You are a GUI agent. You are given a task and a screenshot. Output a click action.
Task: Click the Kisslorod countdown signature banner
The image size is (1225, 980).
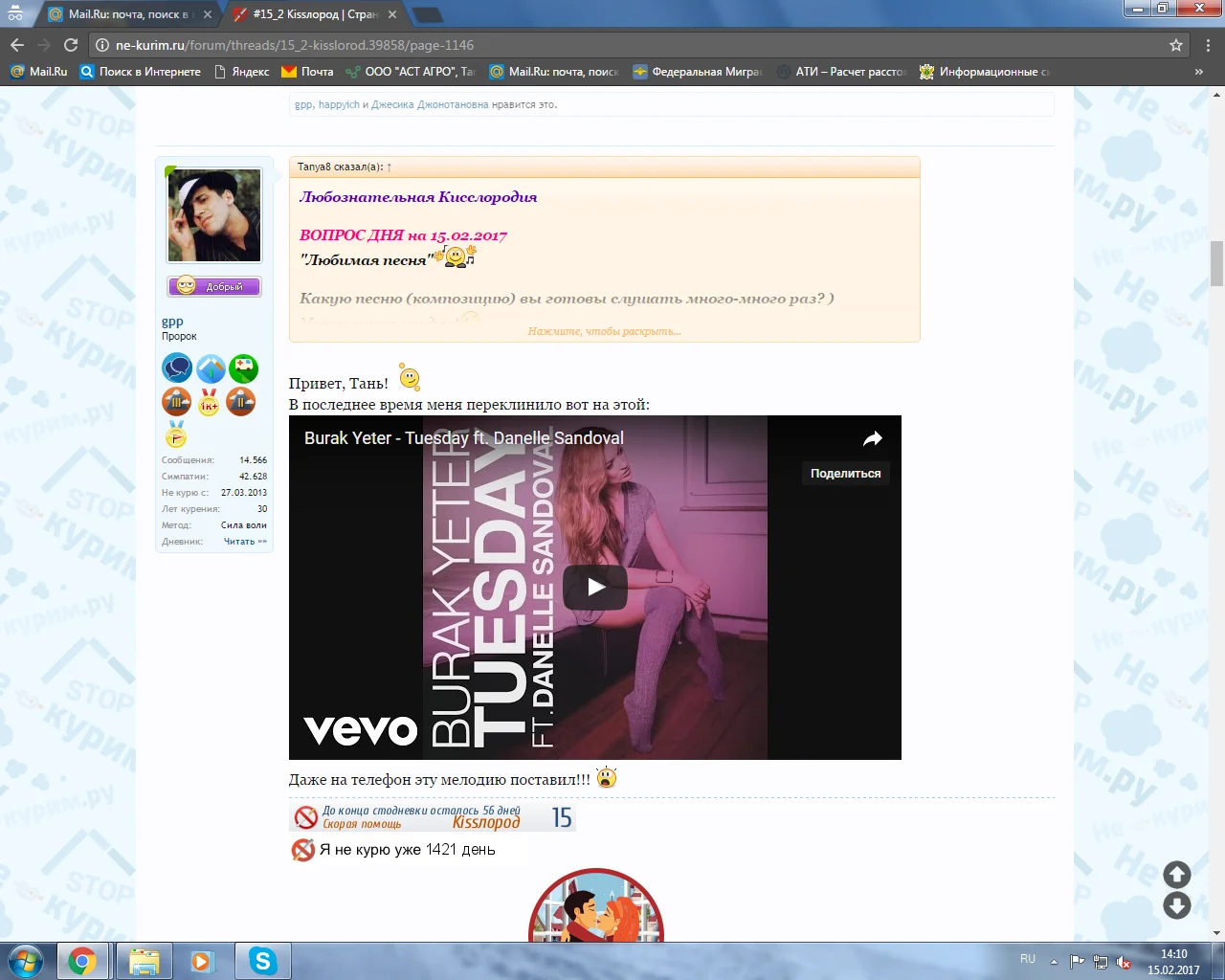pos(433,817)
